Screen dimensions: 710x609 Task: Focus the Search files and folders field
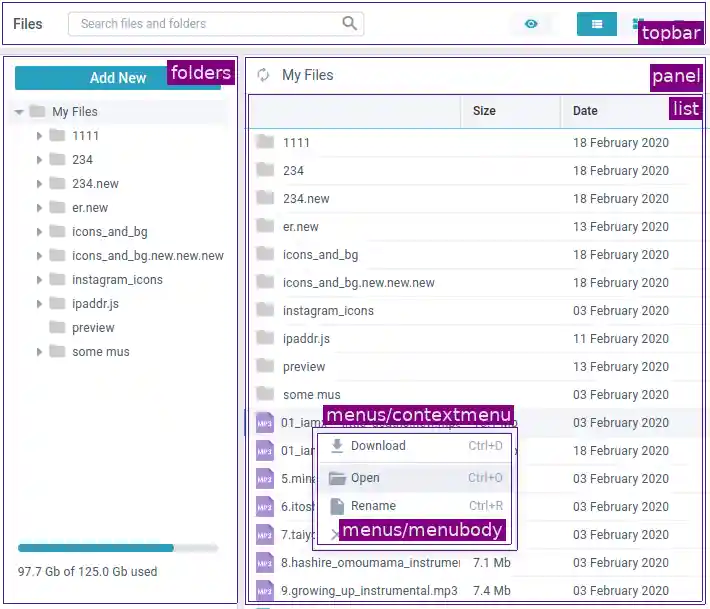click(216, 24)
